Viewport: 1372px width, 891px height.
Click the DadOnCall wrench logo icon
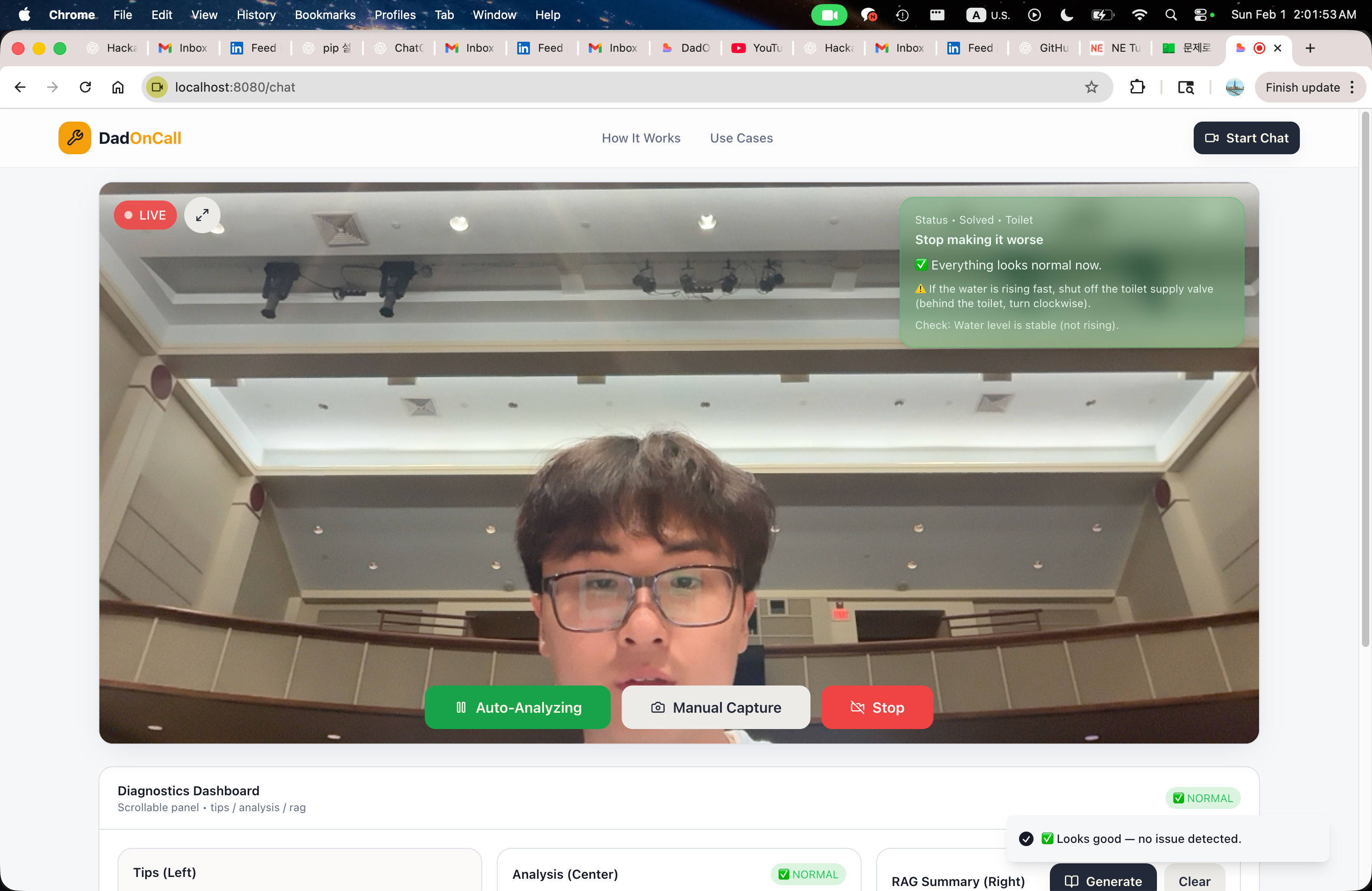74,138
